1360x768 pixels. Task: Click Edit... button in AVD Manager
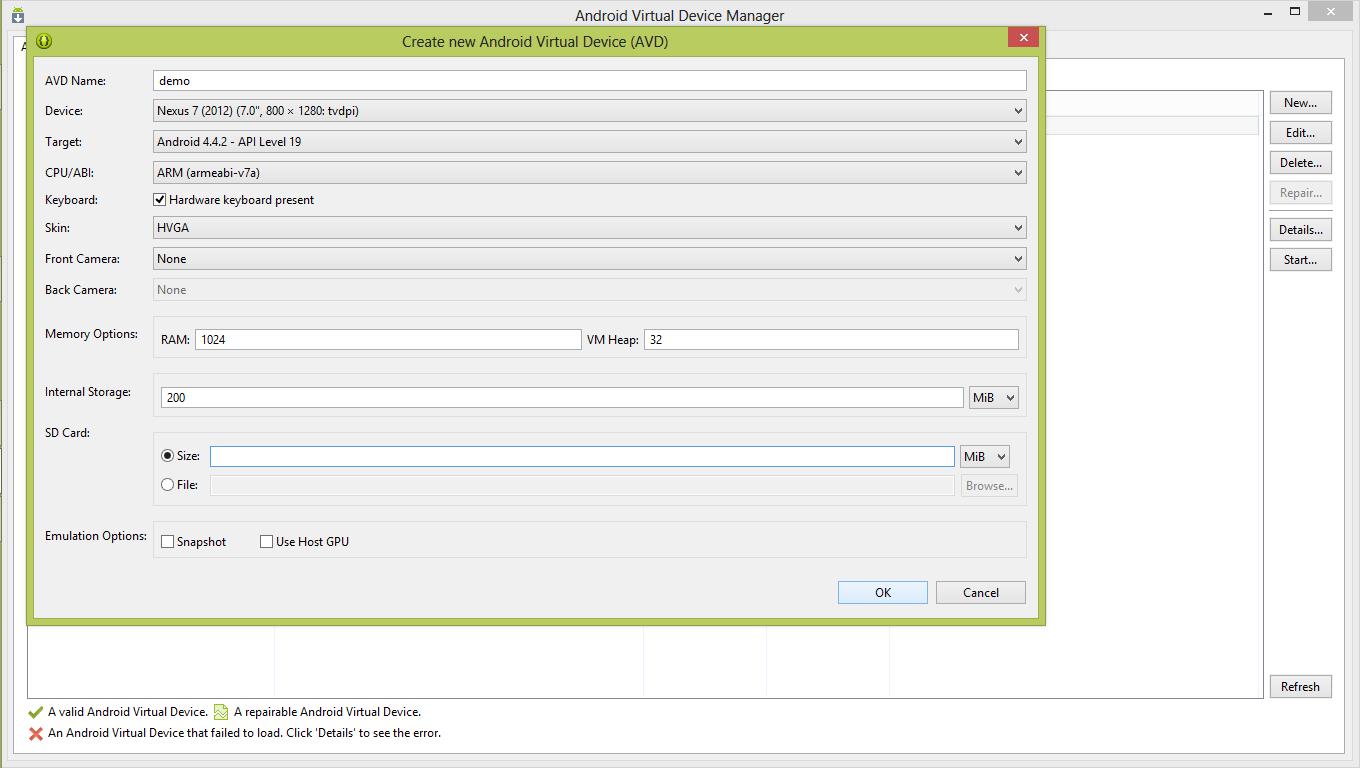pyautogui.click(x=1301, y=133)
